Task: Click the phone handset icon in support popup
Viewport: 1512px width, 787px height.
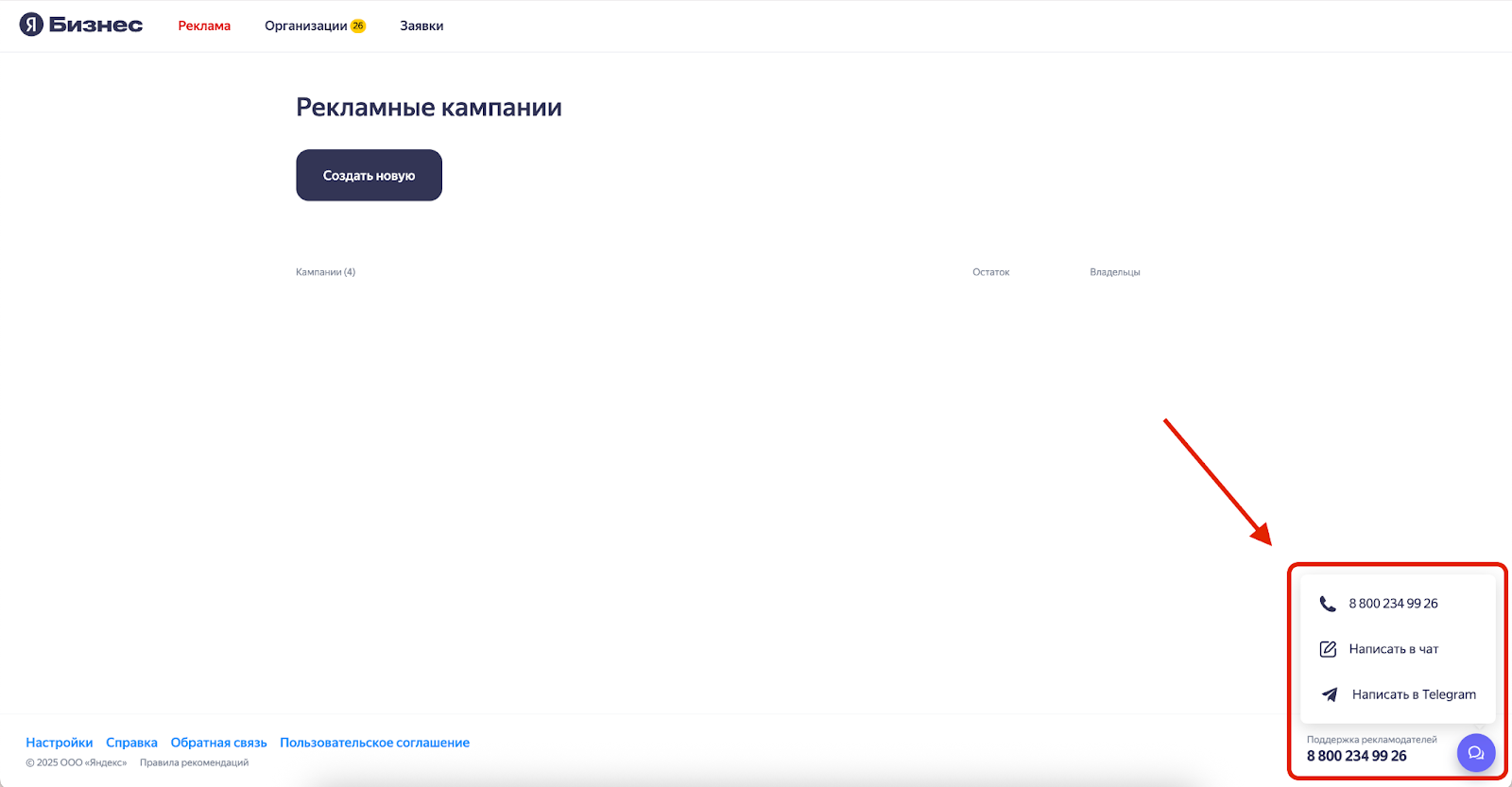Action: 1328,604
